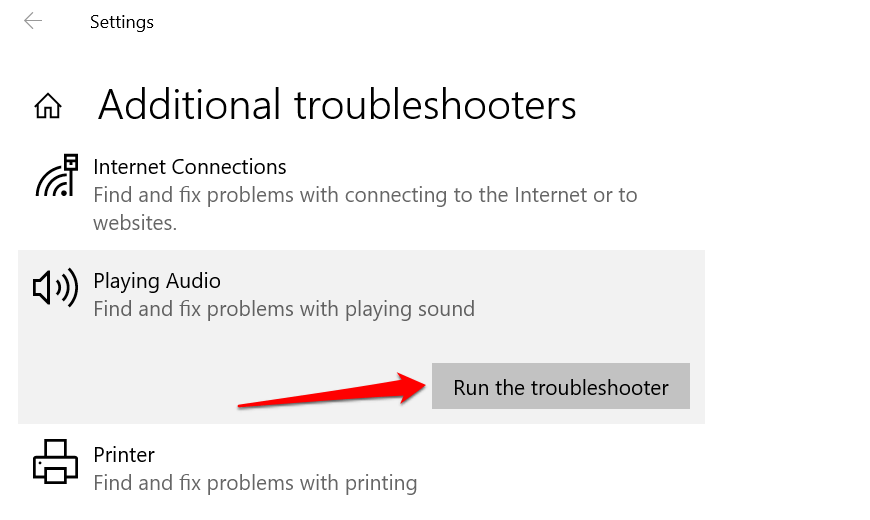Screen dimensions: 870x520
Task: Click empty title bar right of Settings
Action: (500, 21)
